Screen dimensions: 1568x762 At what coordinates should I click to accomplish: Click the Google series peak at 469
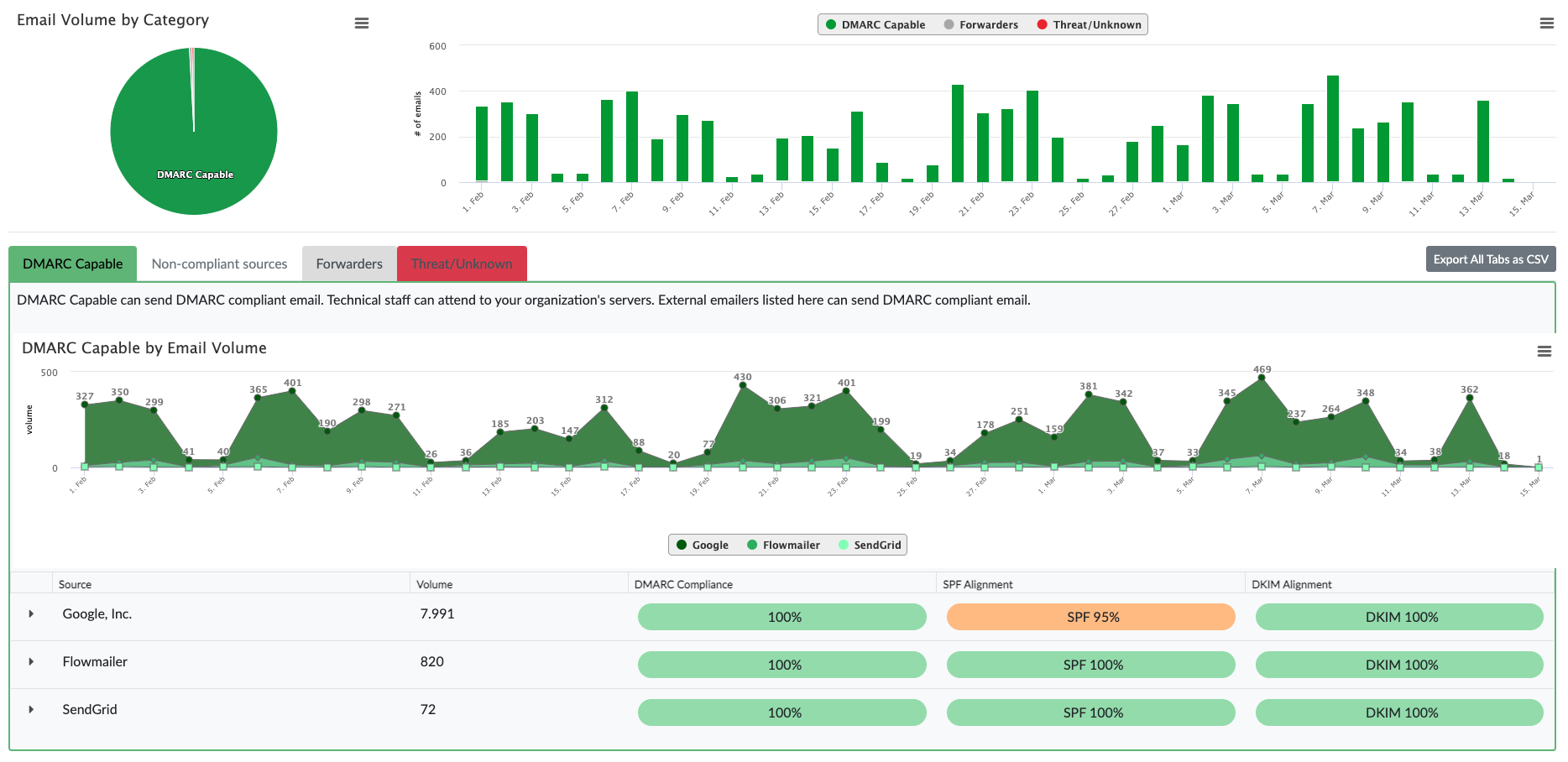[x=1262, y=378]
